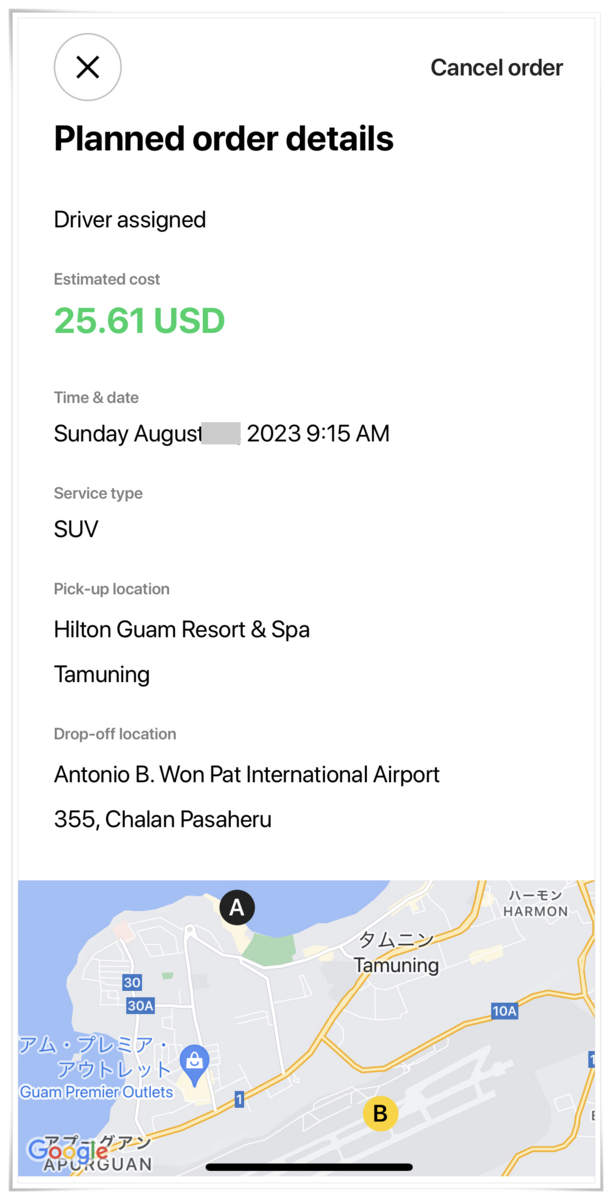The image size is (612, 1200).
Task: Tap the pickup marker A on the map
Action: [237, 907]
